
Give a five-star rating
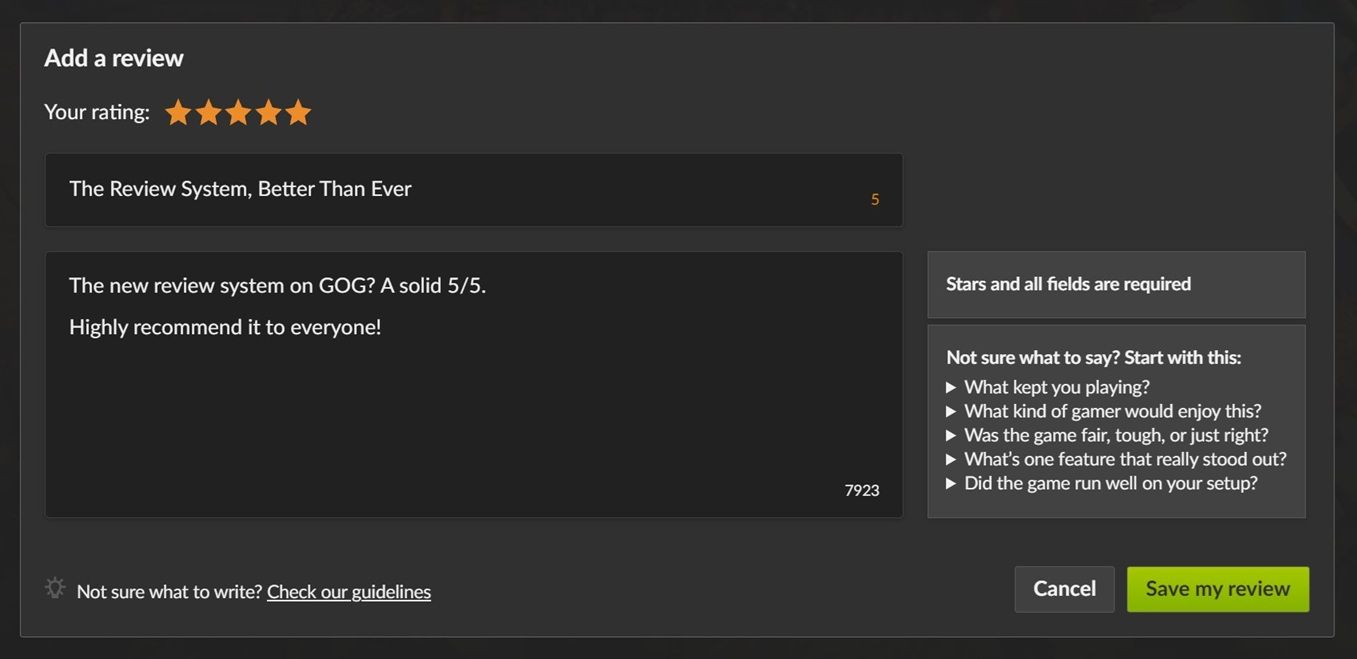pos(298,113)
